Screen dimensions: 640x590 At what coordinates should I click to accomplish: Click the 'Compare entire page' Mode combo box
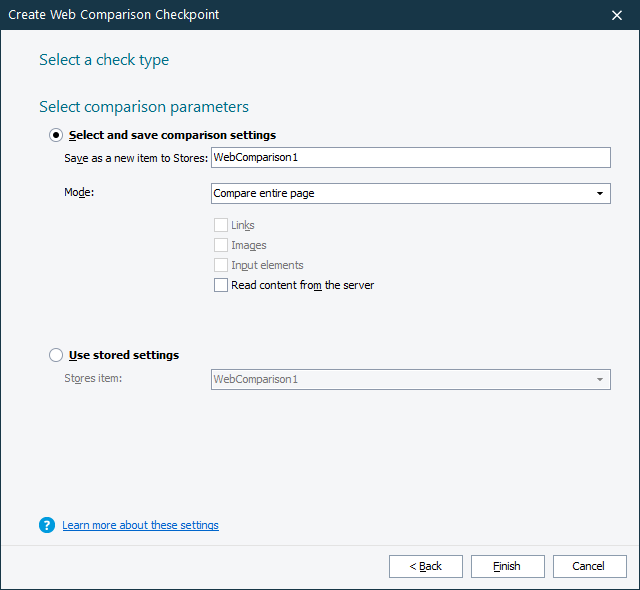(x=400, y=193)
